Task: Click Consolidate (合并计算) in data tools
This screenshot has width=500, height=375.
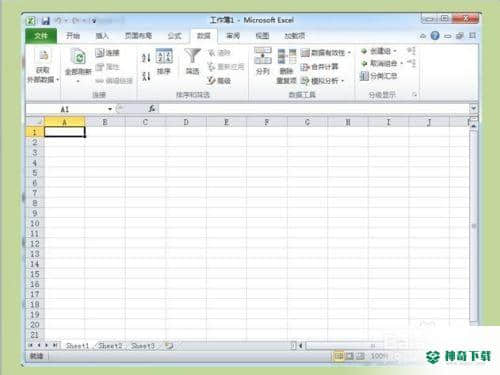Action: [319, 67]
